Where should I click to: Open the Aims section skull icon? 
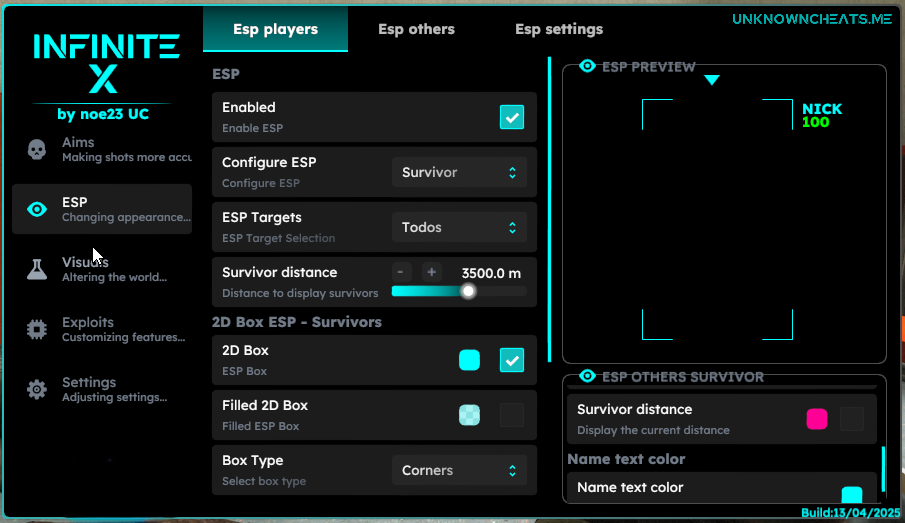pyautogui.click(x=37, y=150)
